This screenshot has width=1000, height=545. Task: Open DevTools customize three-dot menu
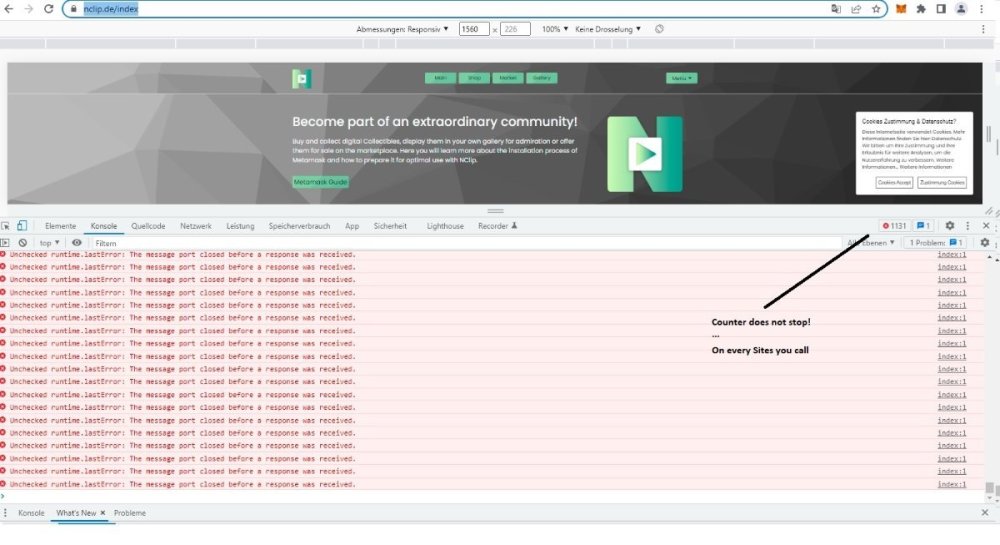(968, 226)
